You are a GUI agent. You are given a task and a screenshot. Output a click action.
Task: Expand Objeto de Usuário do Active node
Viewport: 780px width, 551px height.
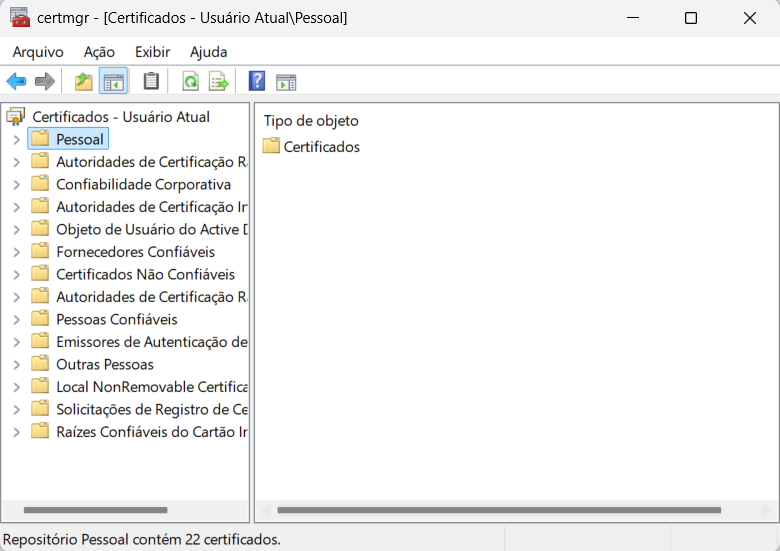coord(16,229)
